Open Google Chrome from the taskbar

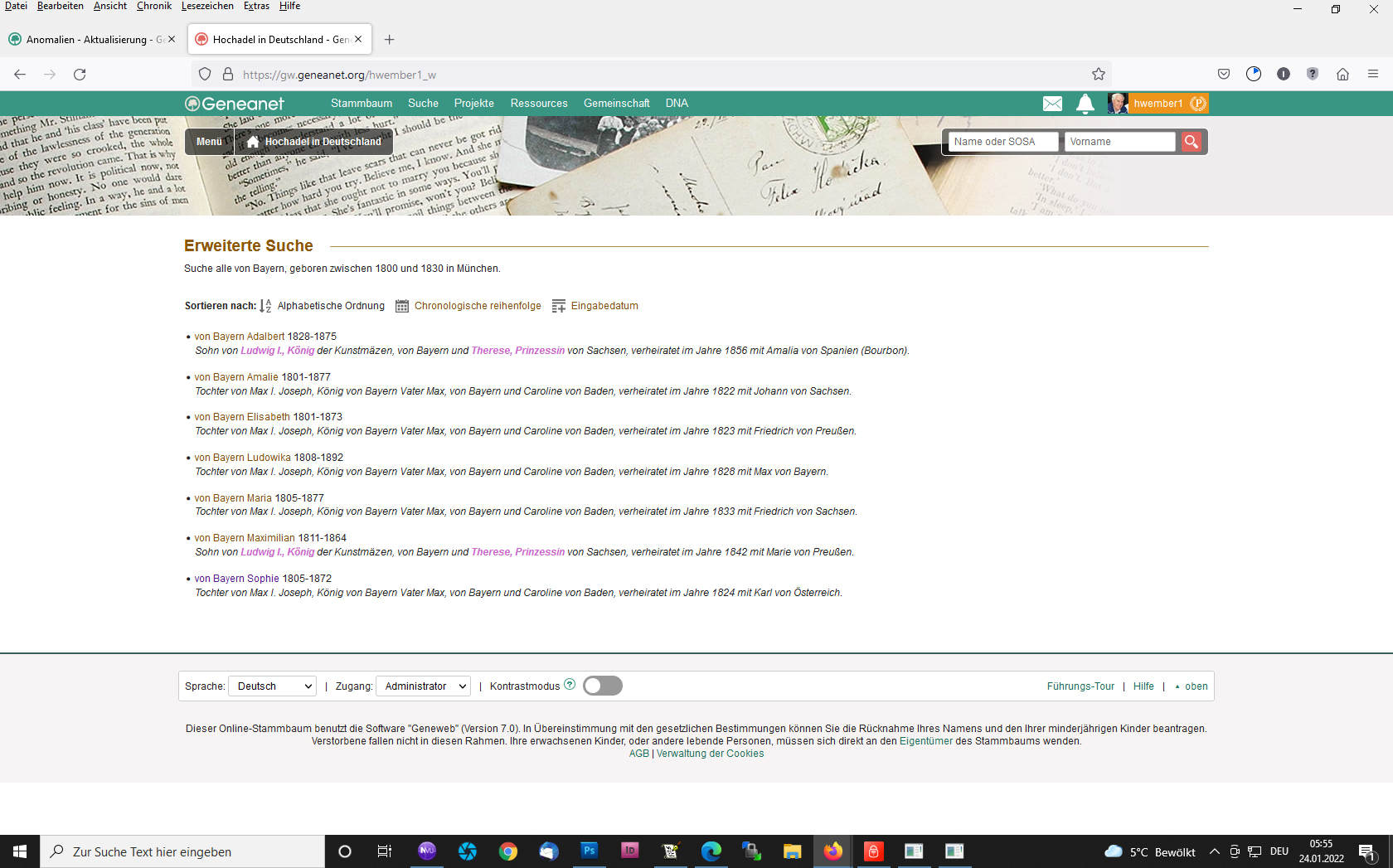508,851
